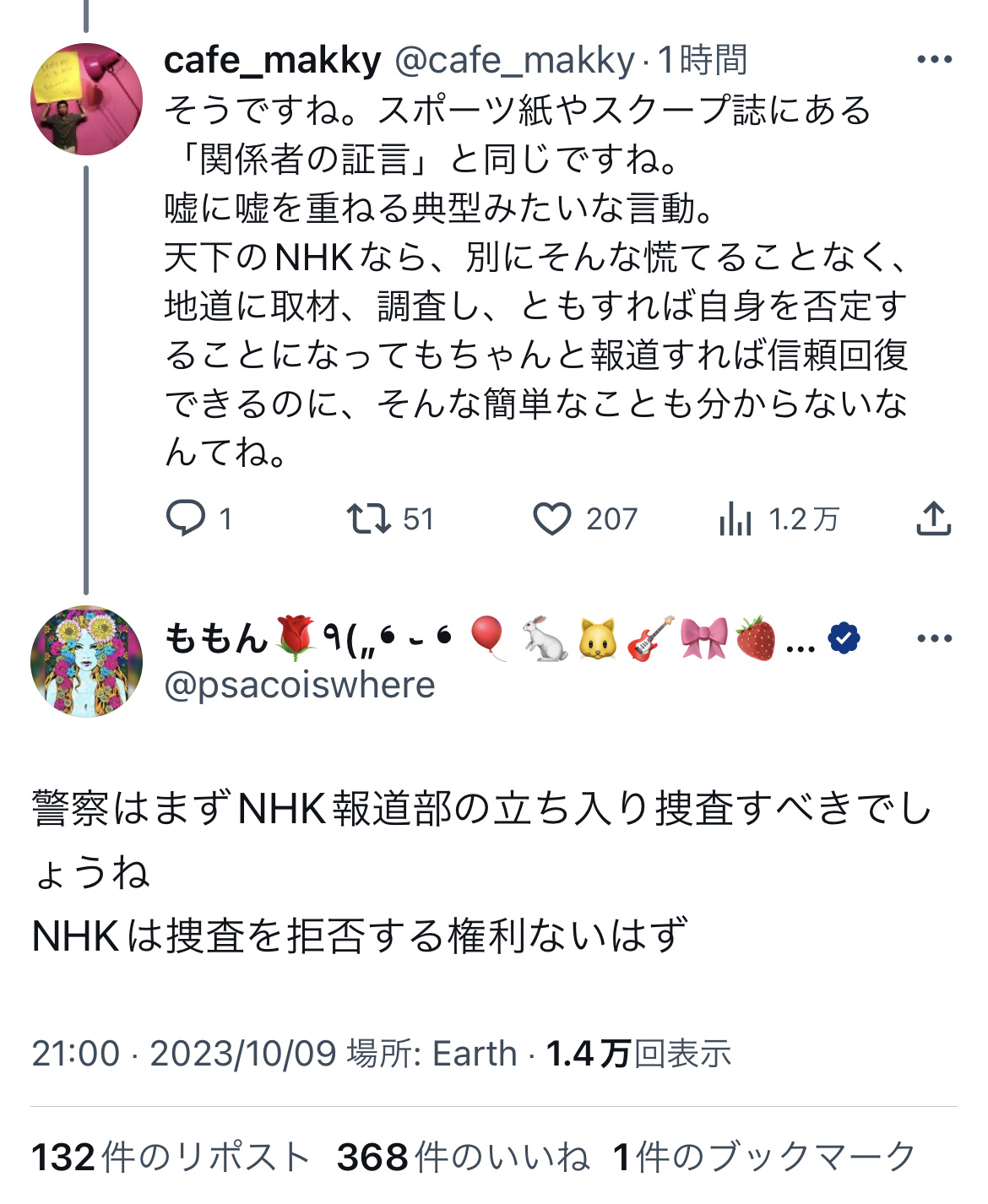Like cafe_makky's tweet with 207 likes
988x1204 pixels.
[x=552, y=518]
